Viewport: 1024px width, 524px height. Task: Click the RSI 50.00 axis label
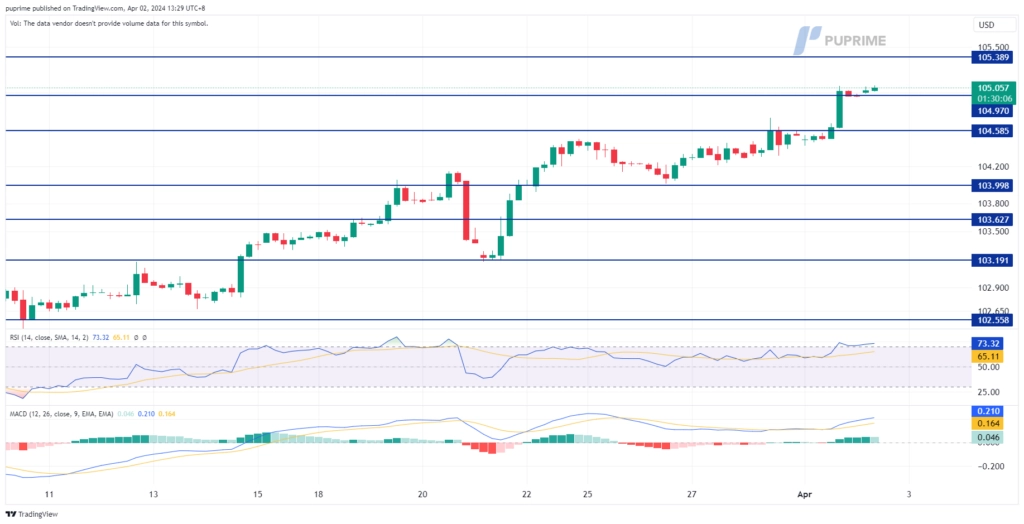[x=988, y=367]
